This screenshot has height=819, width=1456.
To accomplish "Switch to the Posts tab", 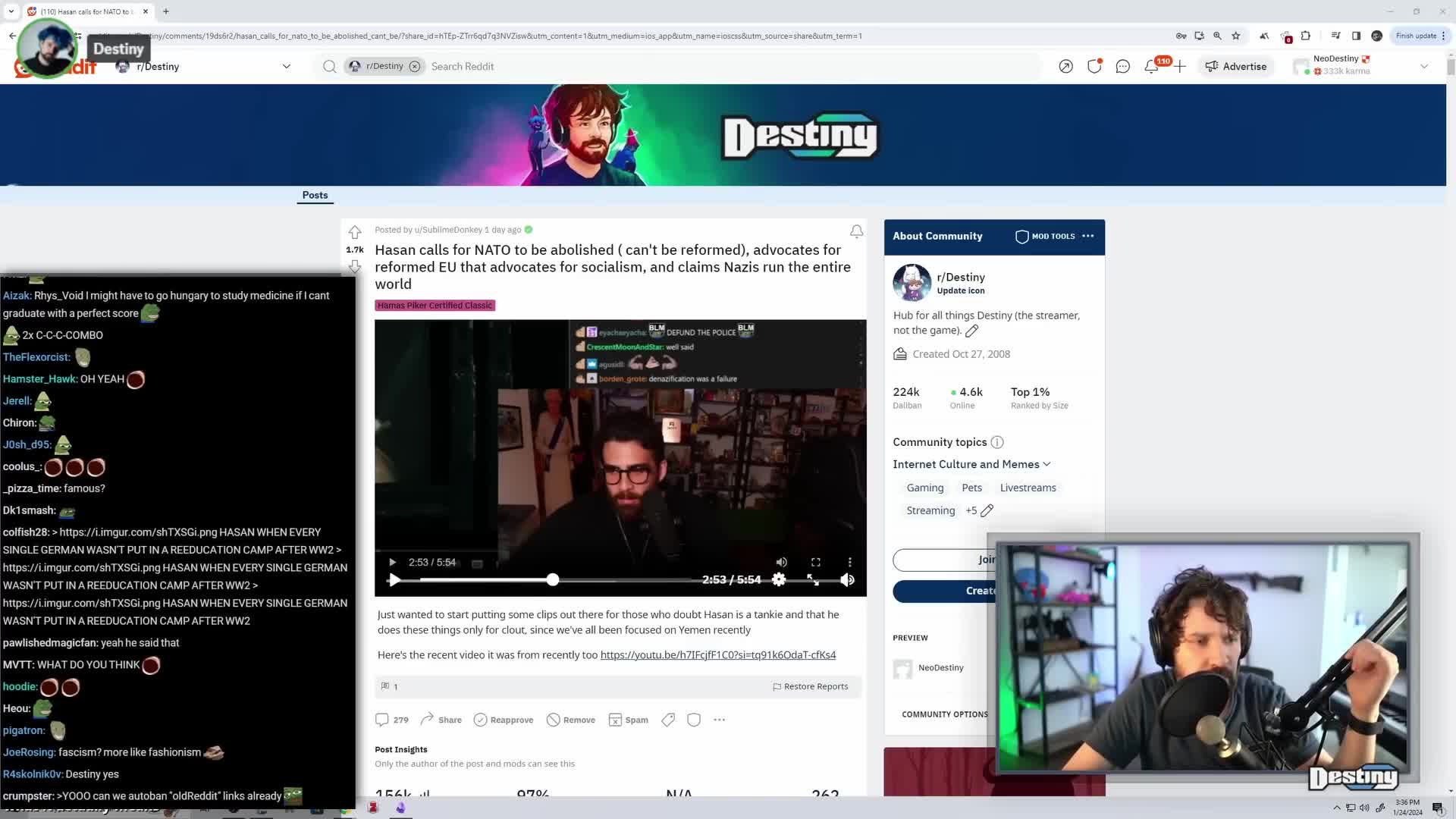I will (x=315, y=195).
